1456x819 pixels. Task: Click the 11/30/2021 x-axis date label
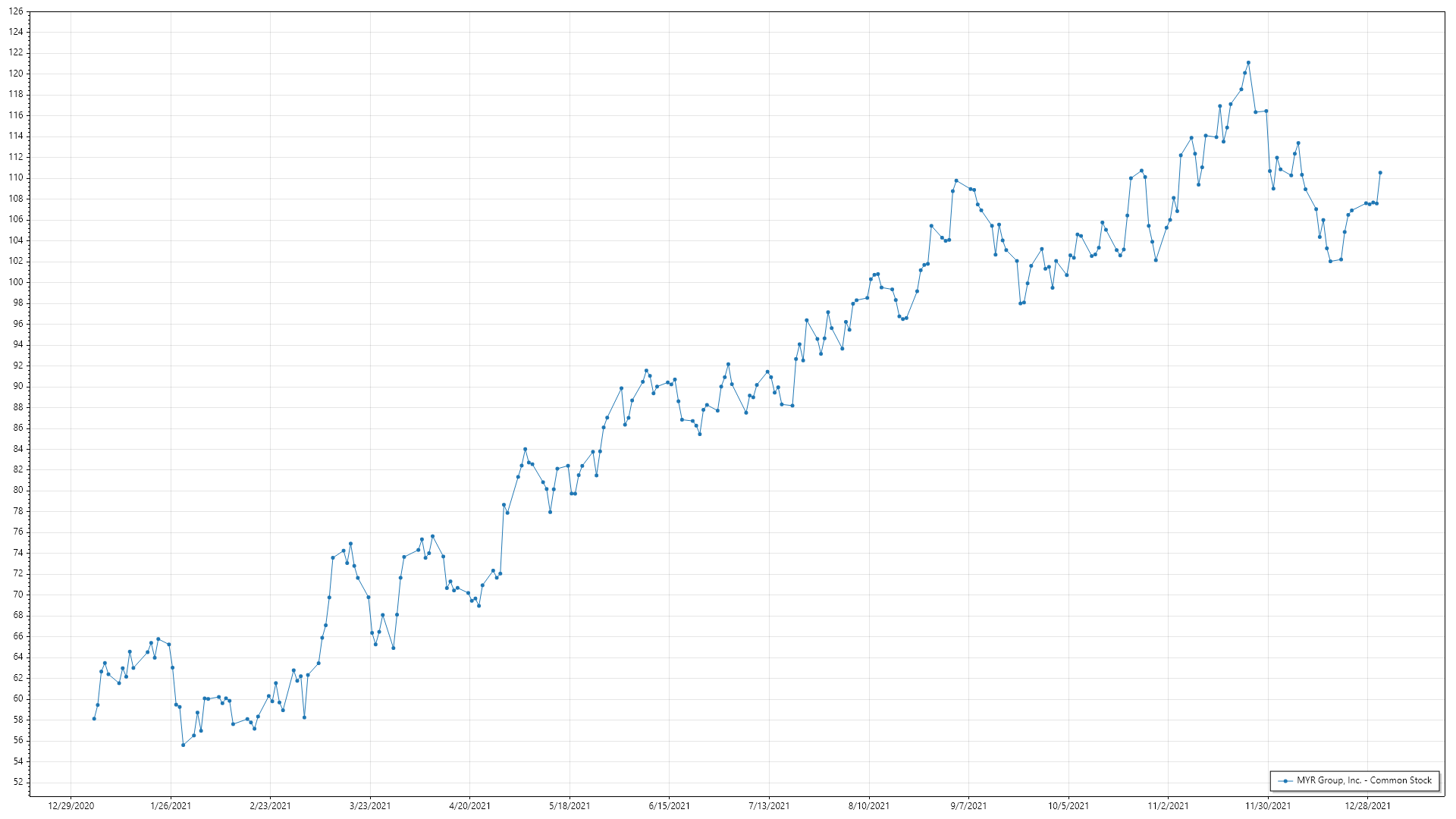1268,806
